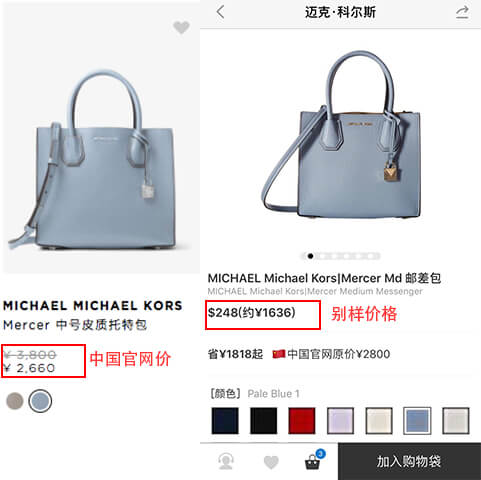481x480 pixels.
Task: Choose the red color swatch
Action: 302,421
